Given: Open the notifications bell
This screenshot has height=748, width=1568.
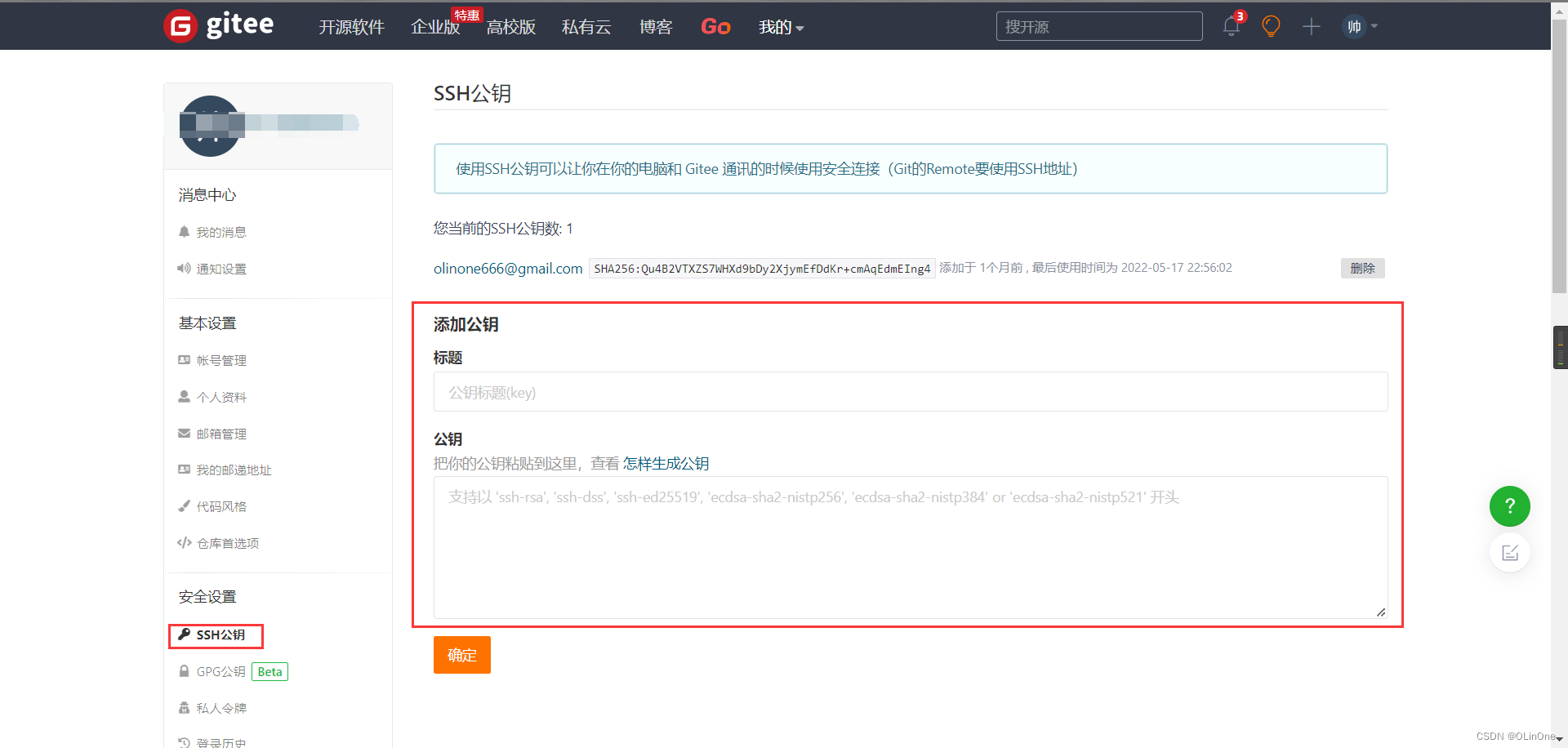Looking at the screenshot, I should pyautogui.click(x=1232, y=26).
